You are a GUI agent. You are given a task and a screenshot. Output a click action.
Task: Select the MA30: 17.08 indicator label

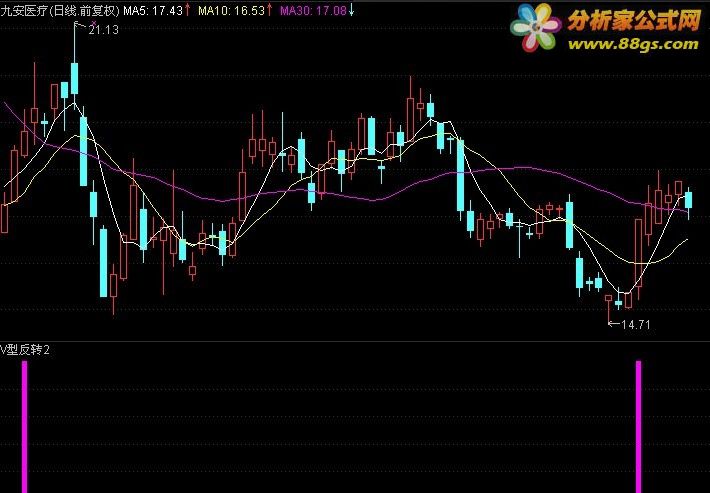[317, 10]
